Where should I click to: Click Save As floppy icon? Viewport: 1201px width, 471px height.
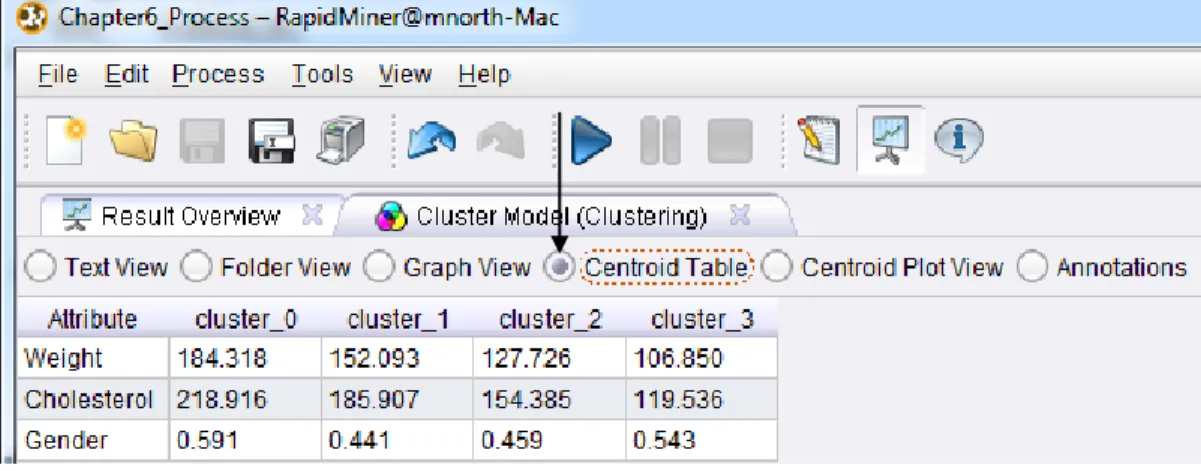pyautogui.click(x=272, y=140)
